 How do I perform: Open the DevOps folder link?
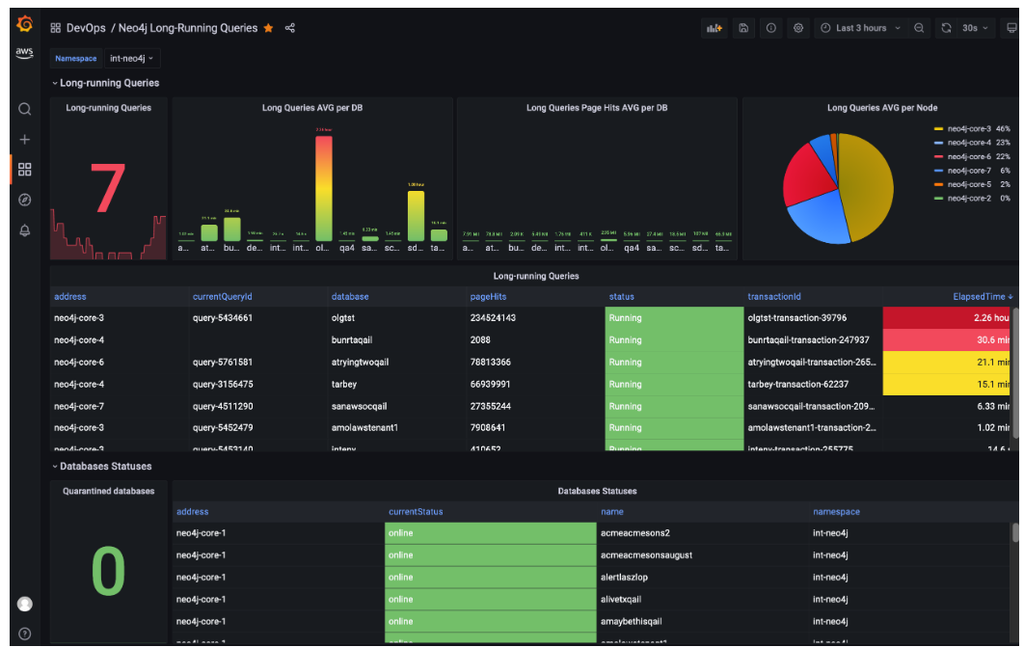[86, 28]
